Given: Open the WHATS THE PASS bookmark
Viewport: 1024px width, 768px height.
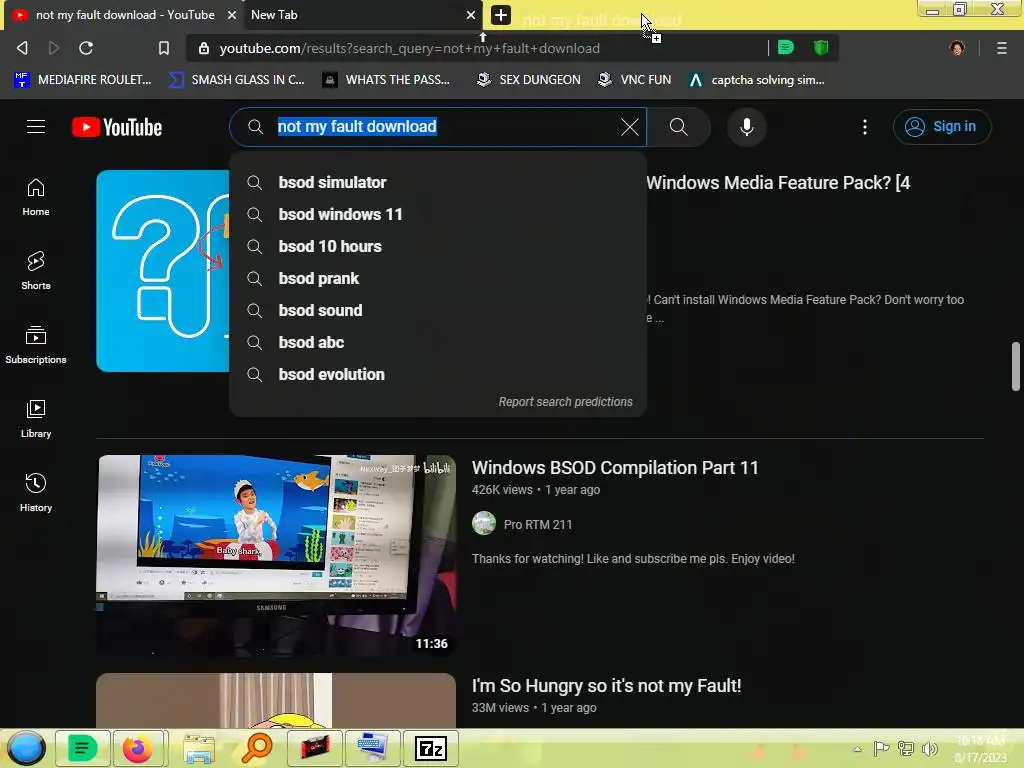Looking at the screenshot, I should pyautogui.click(x=387, y=80).
